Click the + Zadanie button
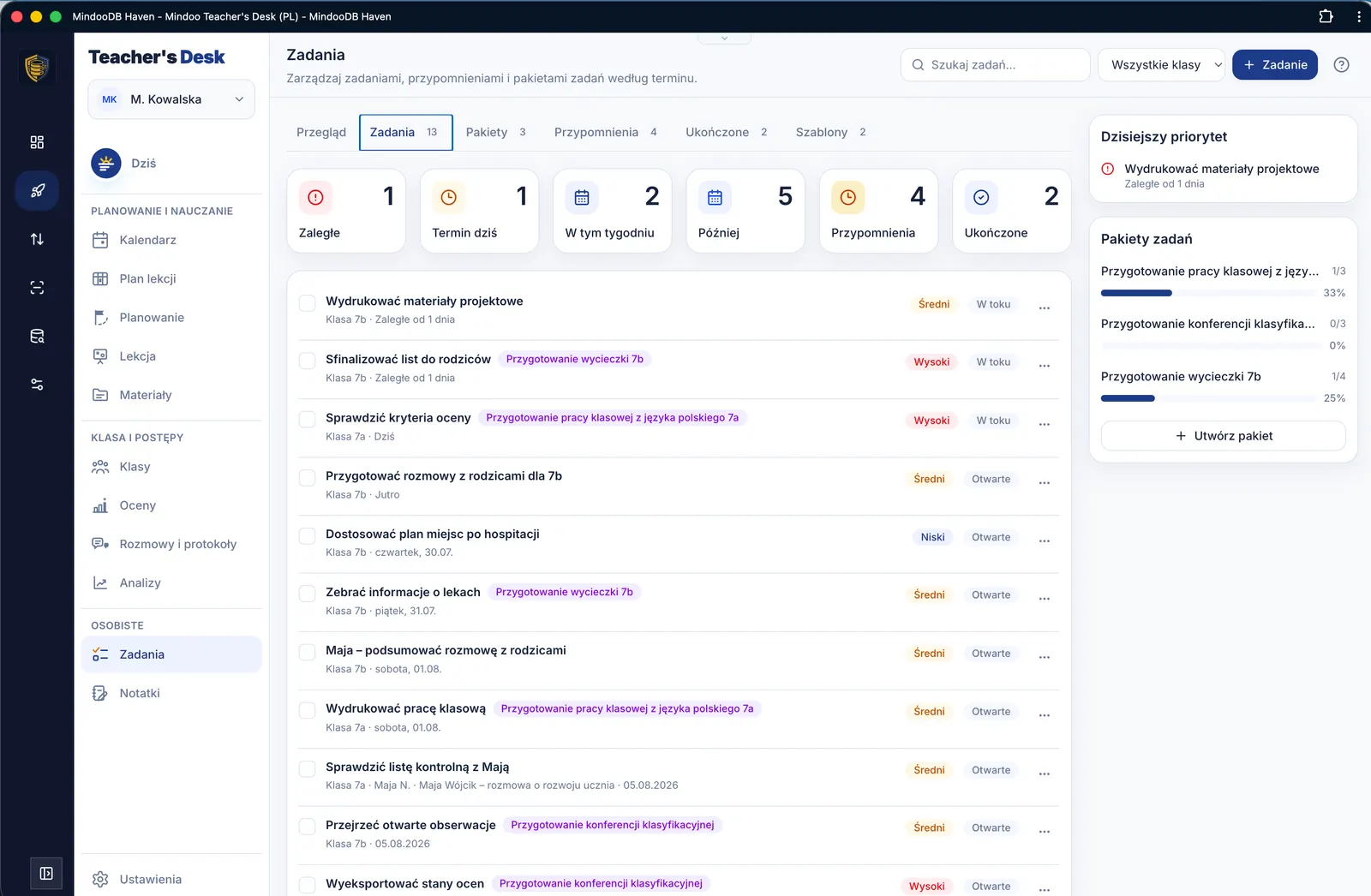This screenshot has height=896, width=1371. coord(1274,65)
